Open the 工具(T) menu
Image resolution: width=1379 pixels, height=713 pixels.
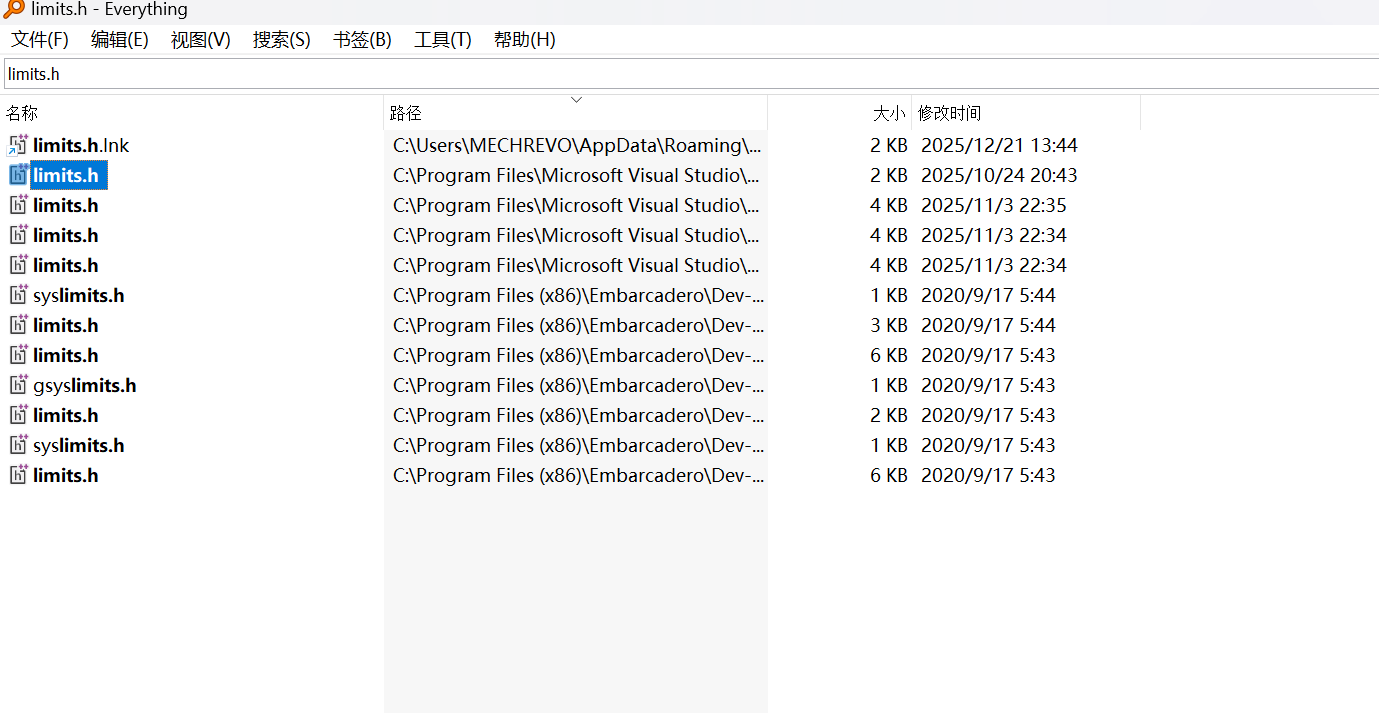point(443,40)
